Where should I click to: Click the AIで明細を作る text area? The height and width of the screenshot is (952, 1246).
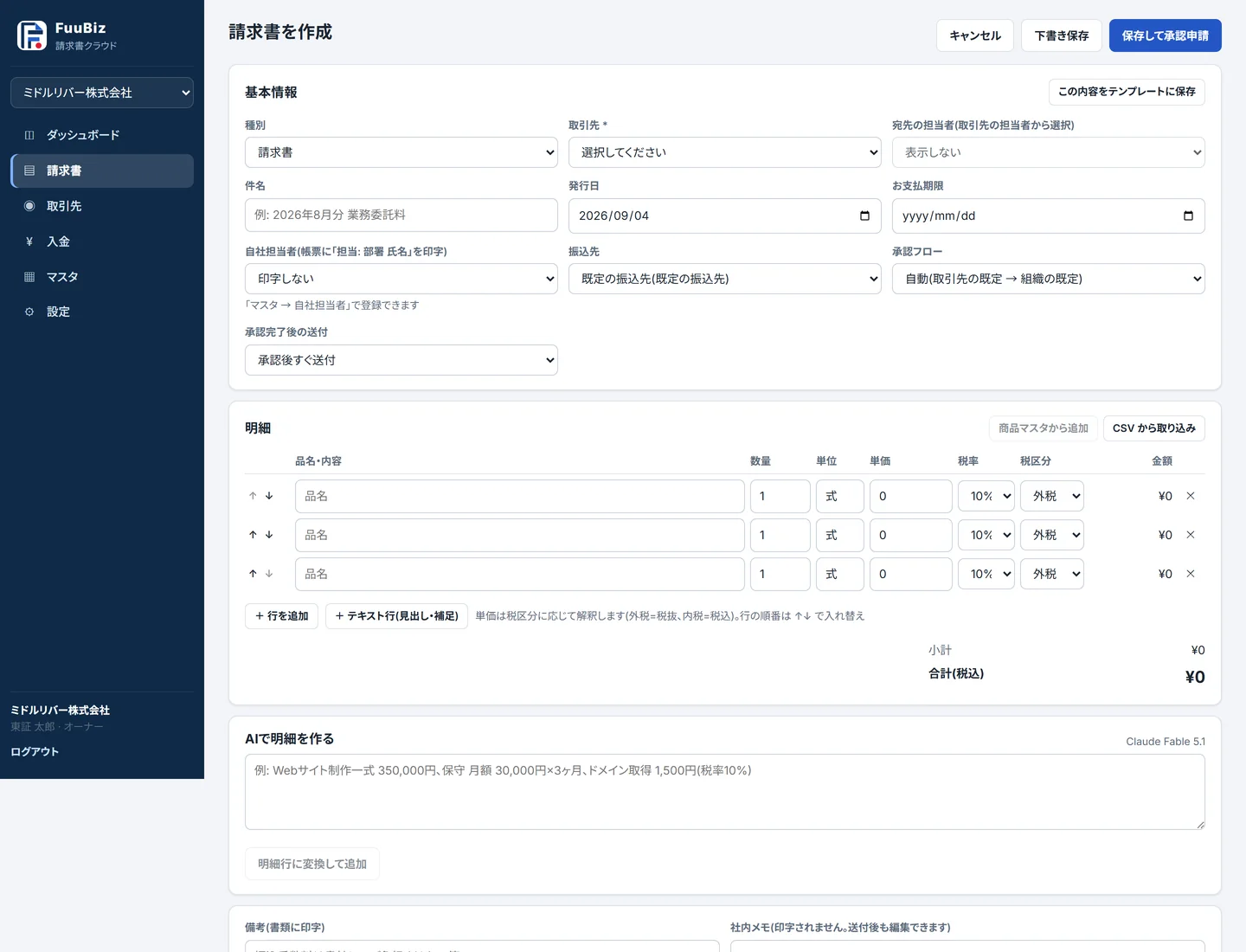(725, 792)
